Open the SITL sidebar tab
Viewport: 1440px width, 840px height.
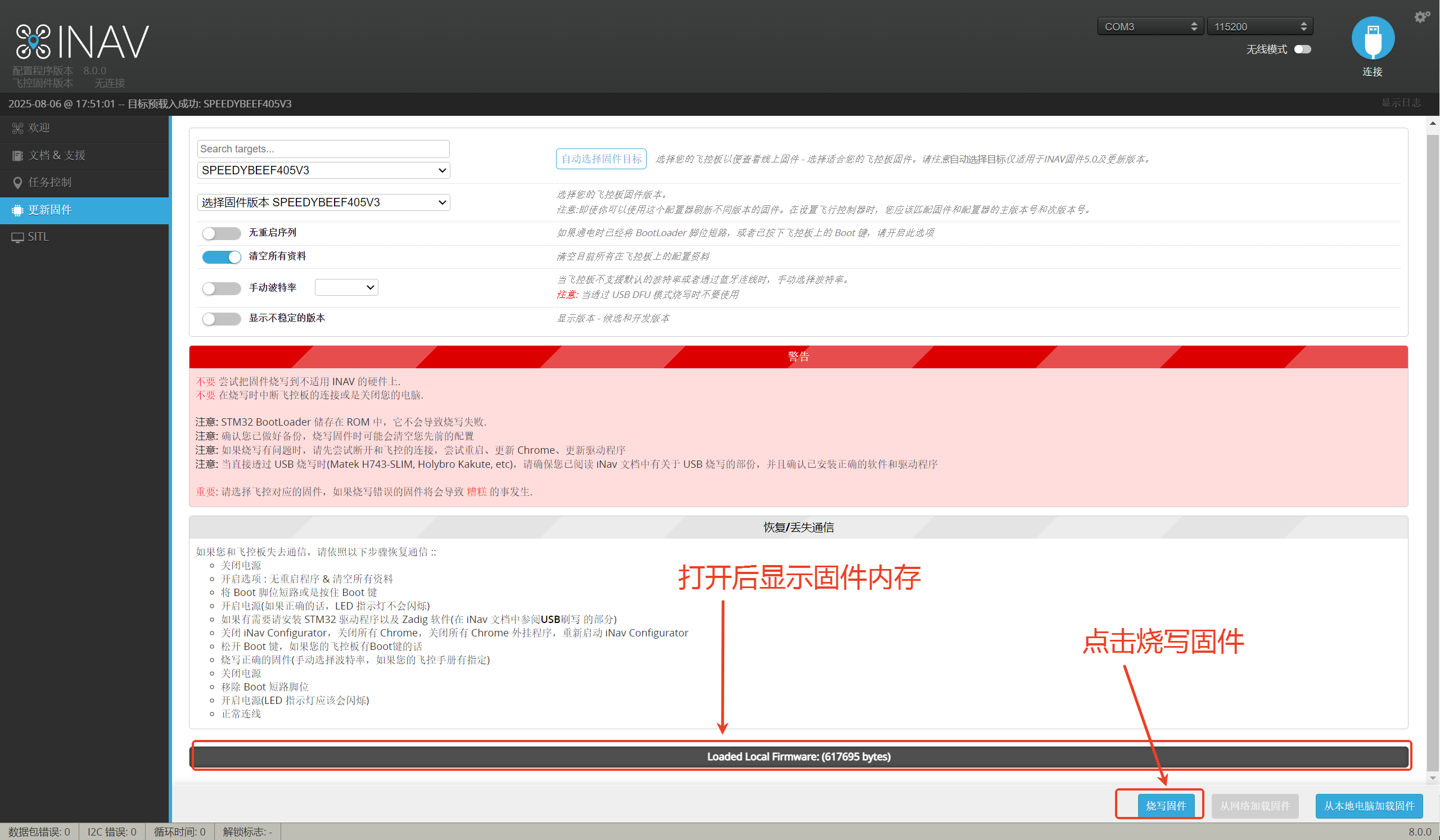click(38, 237)
